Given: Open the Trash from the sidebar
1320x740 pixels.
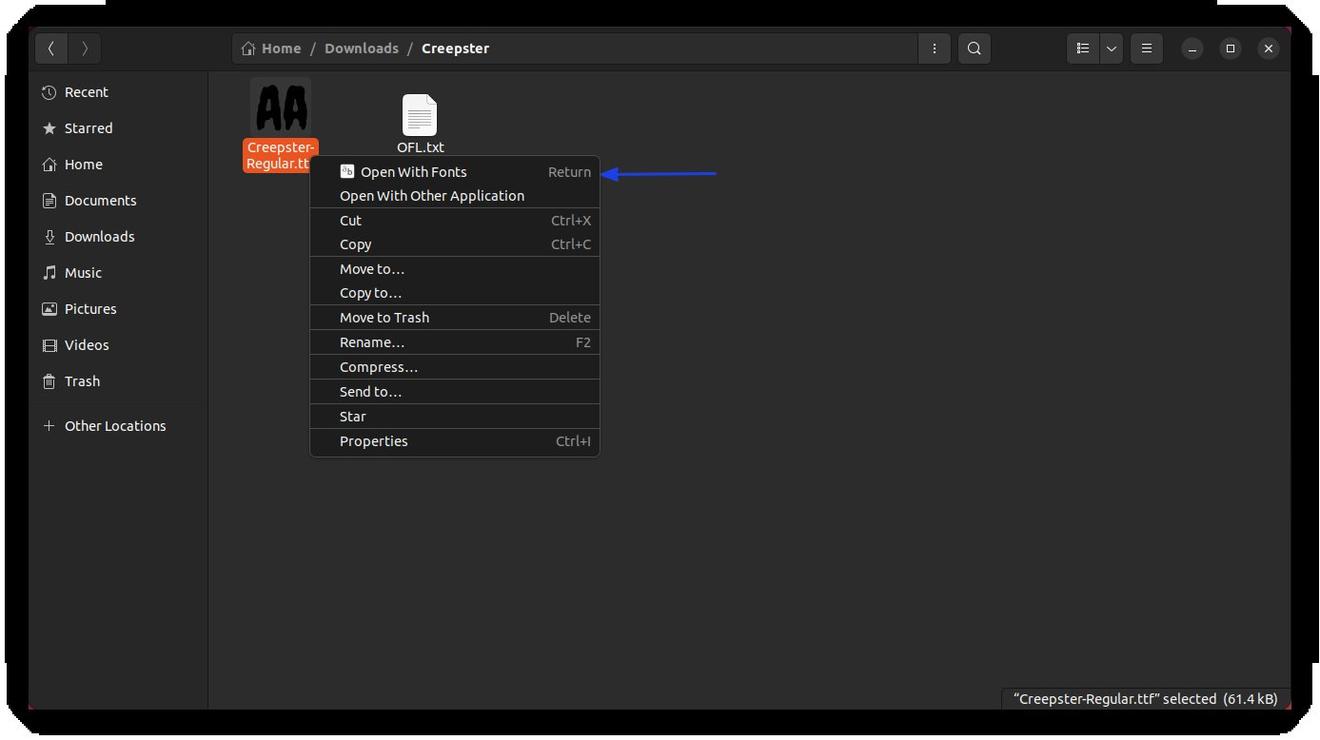Looking at the screenshot, I should point(81,381).
